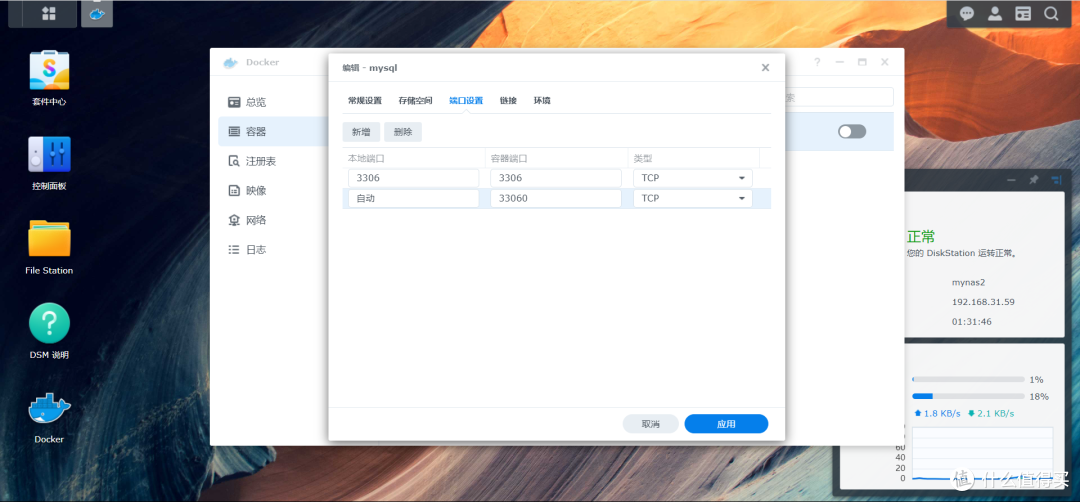Switch to the 环境 tab
1080x502 pixels.
click(542, 101)
